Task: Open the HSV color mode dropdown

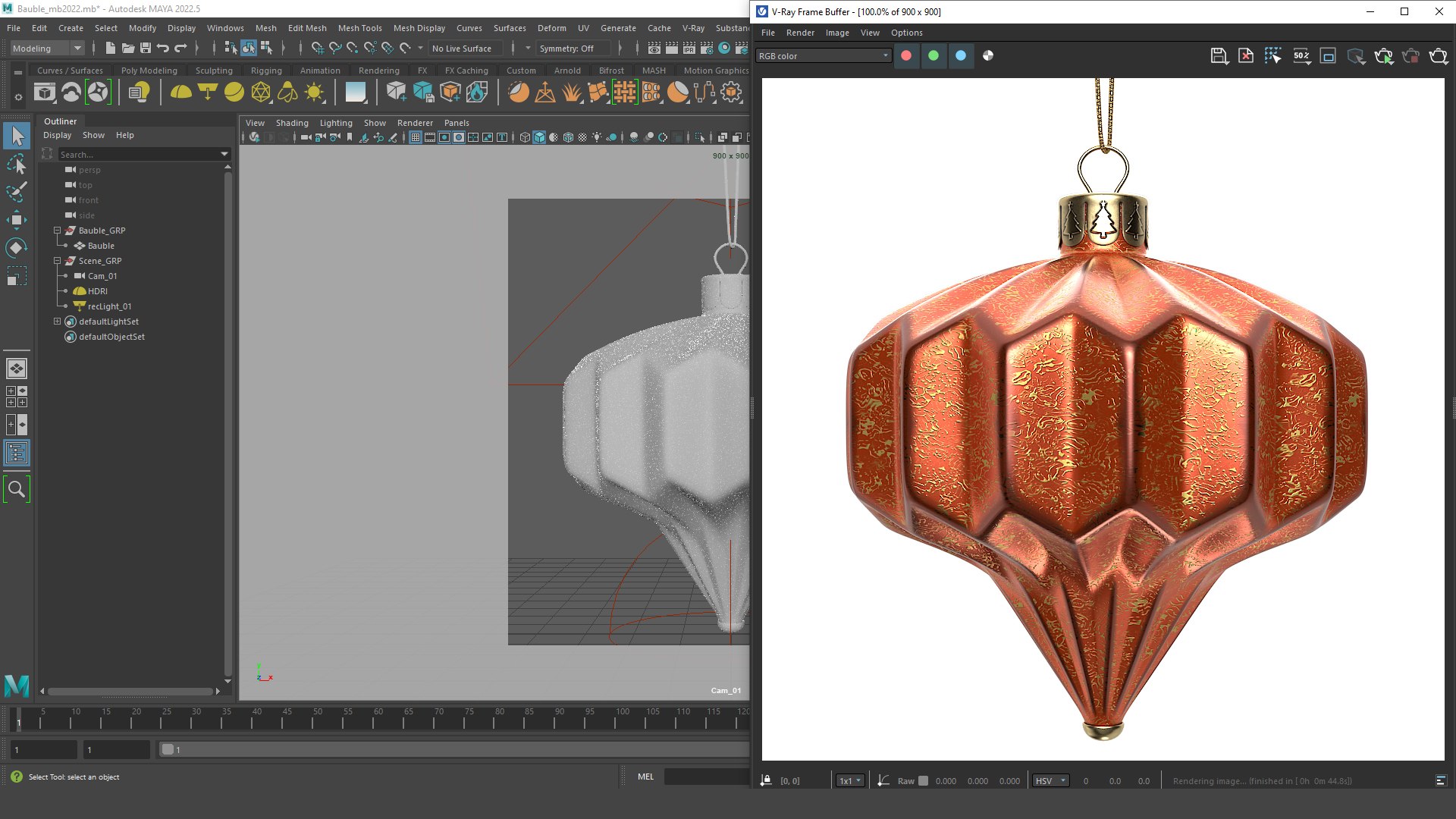Action: [x=1051, y=780]
